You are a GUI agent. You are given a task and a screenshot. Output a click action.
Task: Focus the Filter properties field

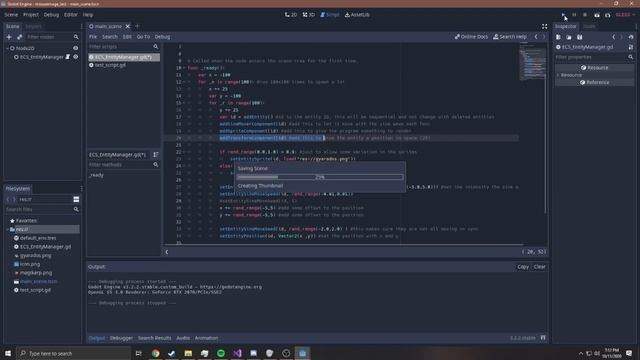tap(591, 57)
